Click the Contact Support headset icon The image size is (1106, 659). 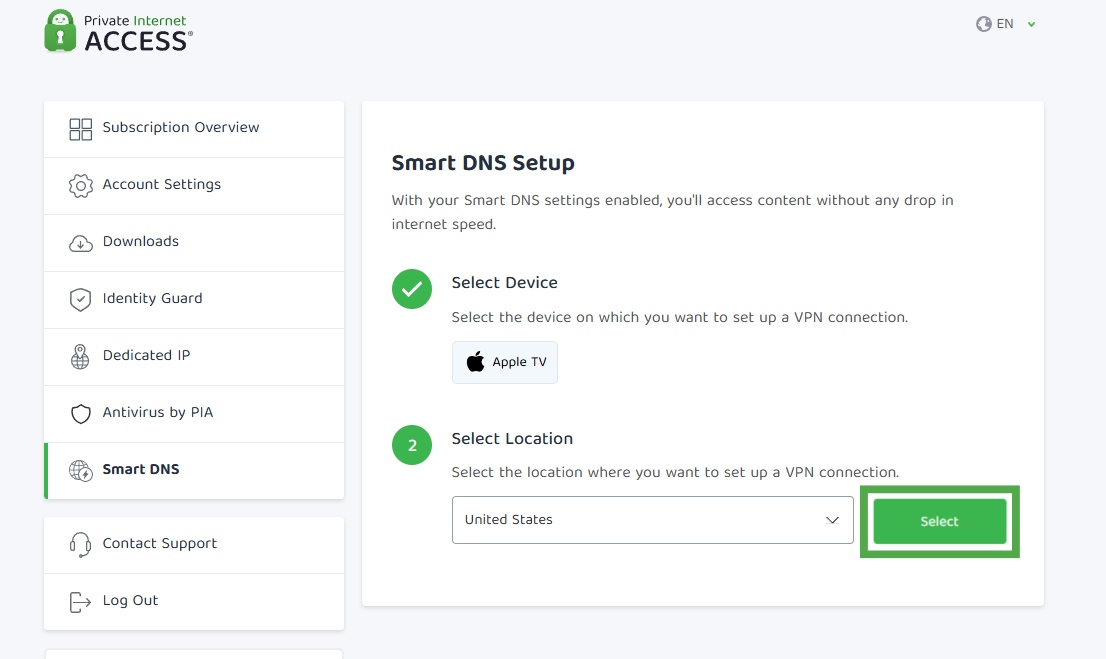(x=80, y=545)
